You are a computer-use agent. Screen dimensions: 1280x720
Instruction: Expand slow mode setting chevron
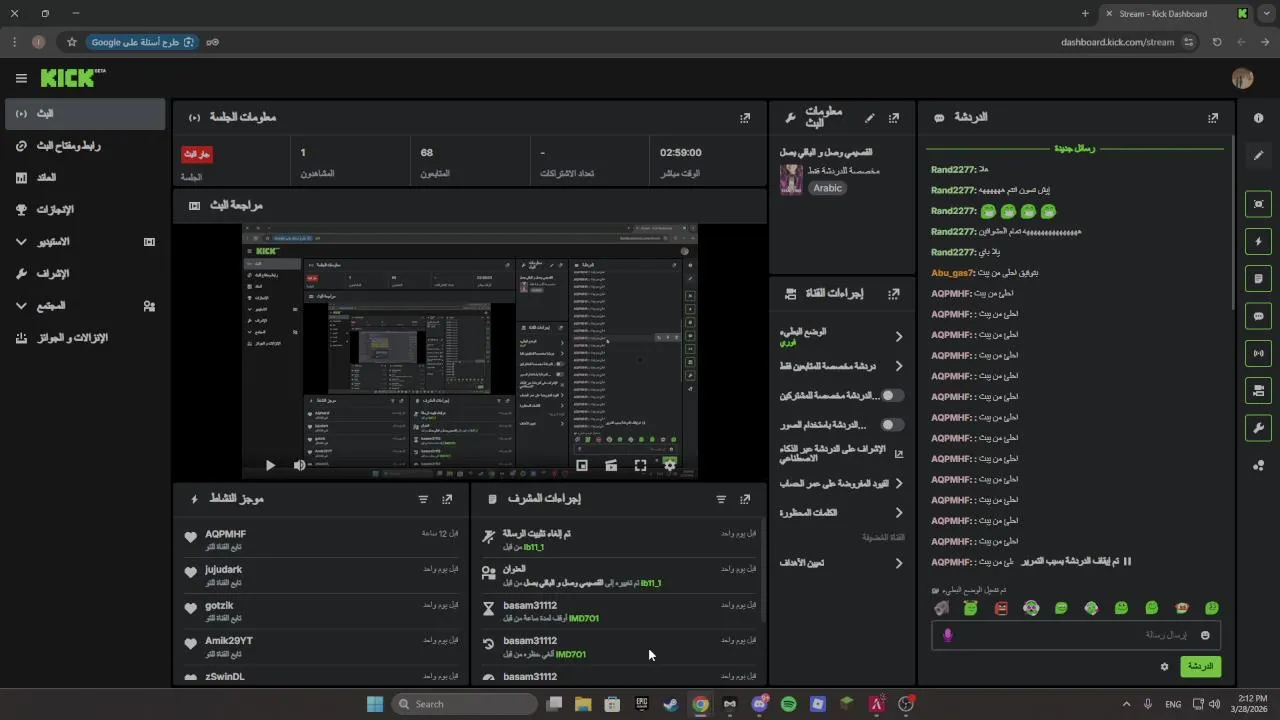click(898, 337)
